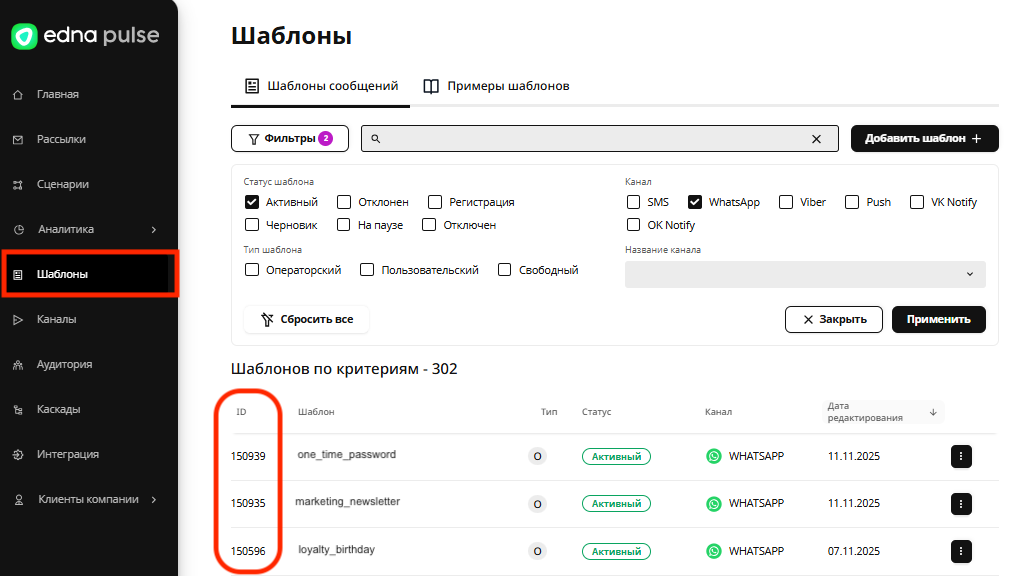The height and width of the screenshot is (576, 1019).
Task: Click WhatsApp icon in loyalty_birthday row
Action: [714, 551]
